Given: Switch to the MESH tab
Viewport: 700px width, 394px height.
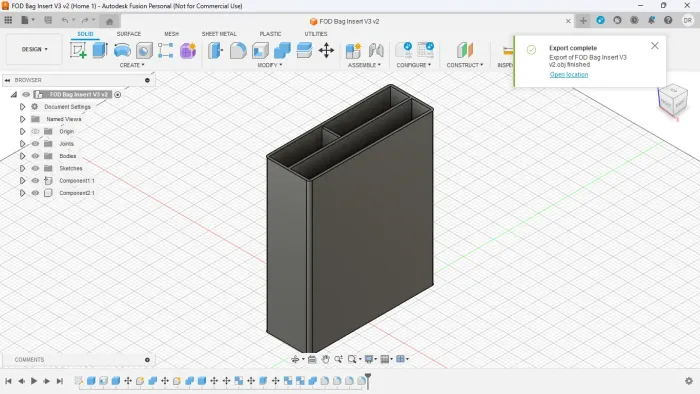Looking at the screenshot, I should (x=171, y=34).
